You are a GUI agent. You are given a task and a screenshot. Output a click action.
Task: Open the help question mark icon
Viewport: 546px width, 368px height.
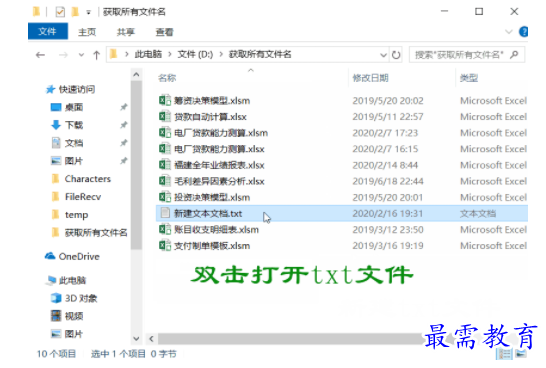tap(523, 32)
